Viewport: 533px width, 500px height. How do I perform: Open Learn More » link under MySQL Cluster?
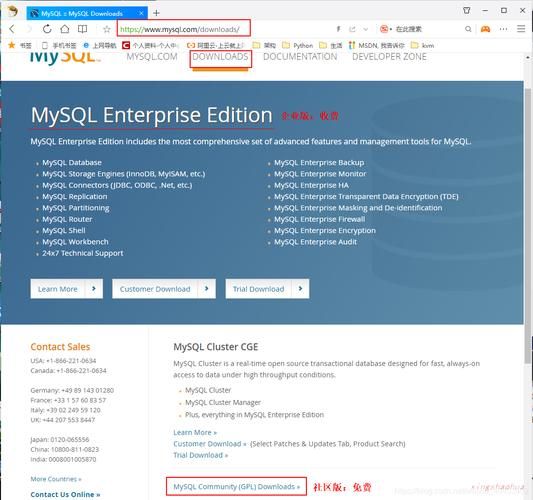point(195,433)
